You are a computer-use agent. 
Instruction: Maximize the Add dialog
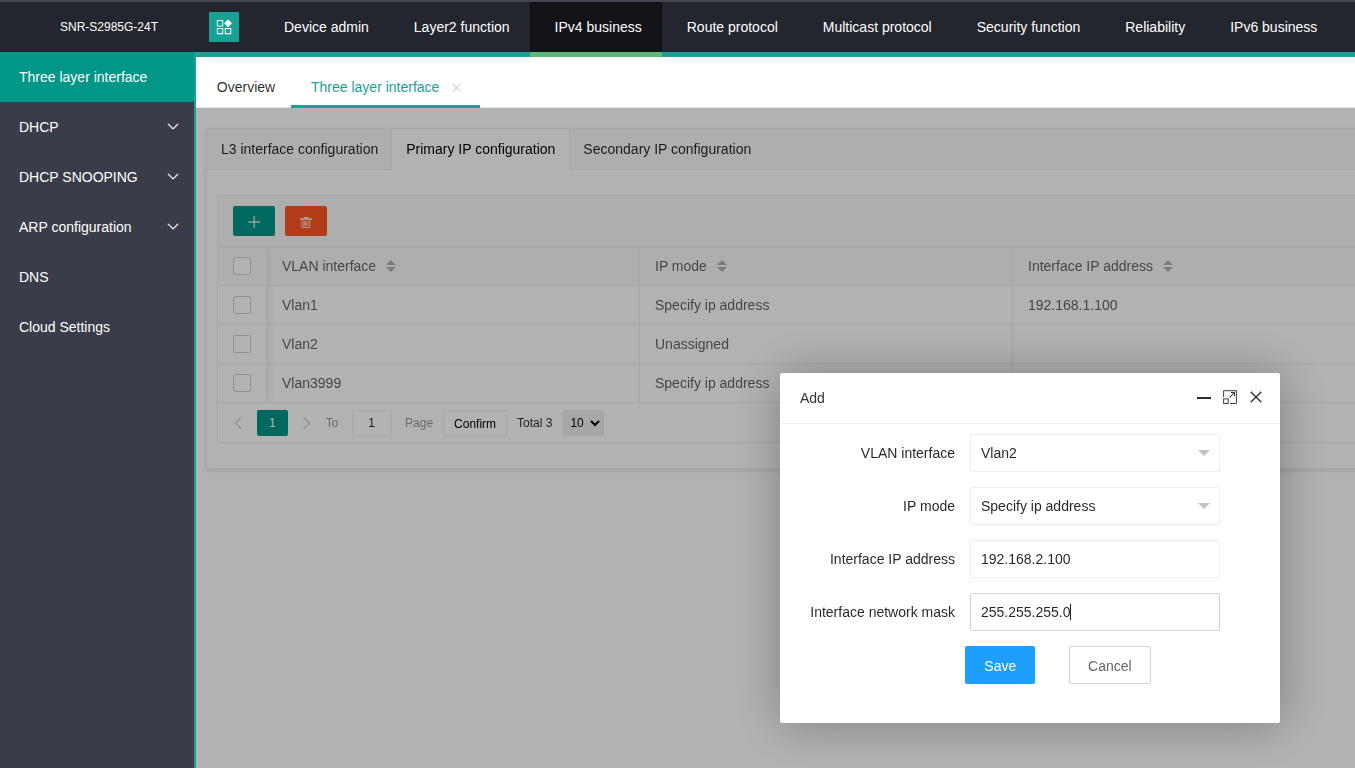(1230, 397)
